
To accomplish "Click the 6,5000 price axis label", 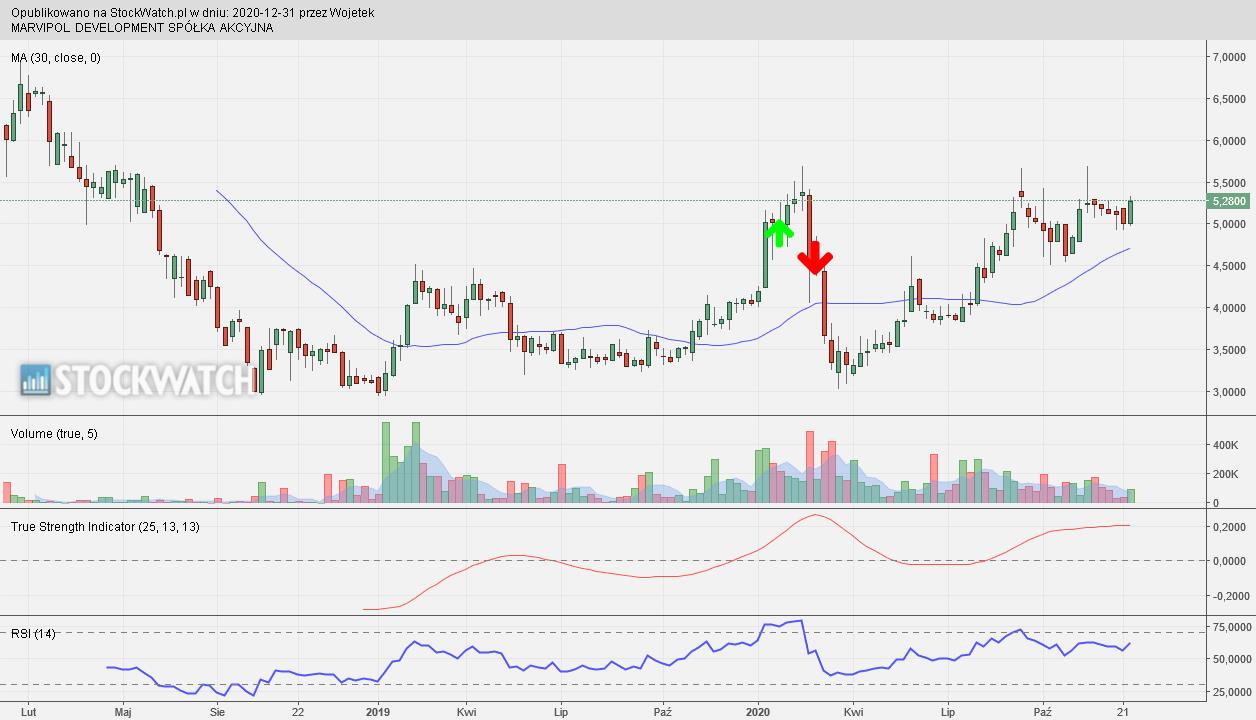I will pyautogui.click(x=1229, y=100).
